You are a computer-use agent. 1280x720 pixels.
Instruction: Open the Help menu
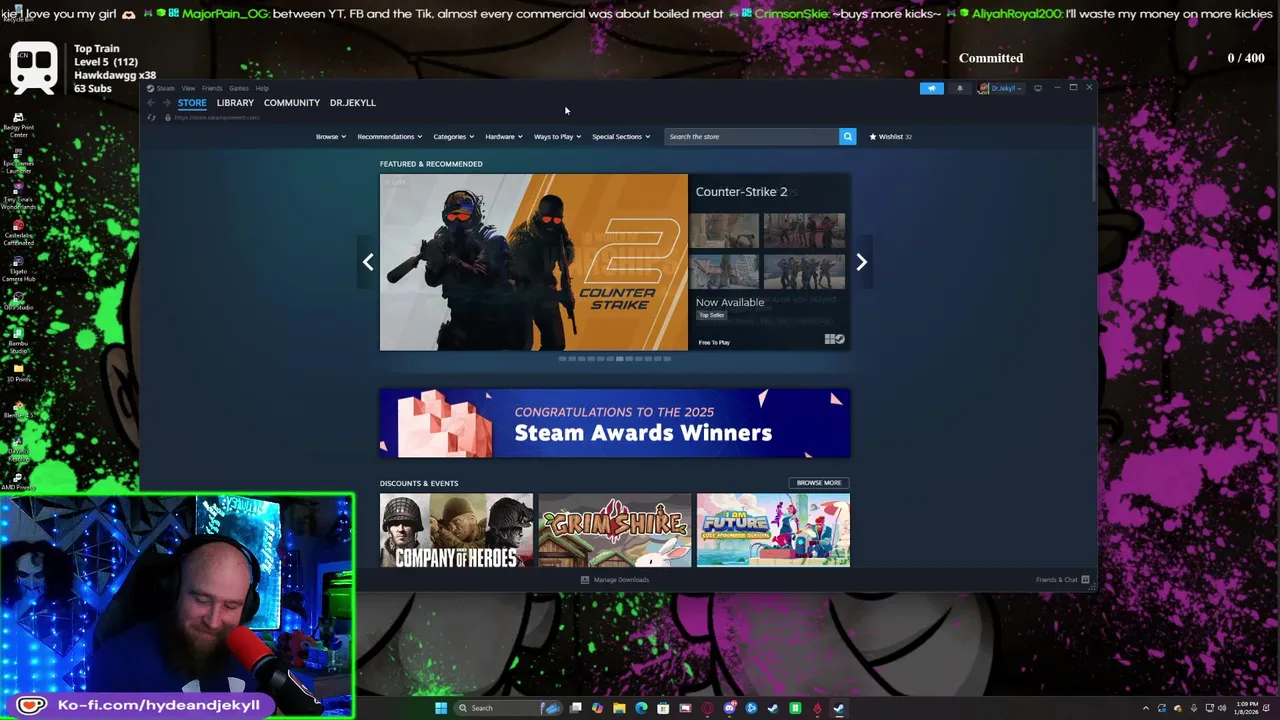[262, 88]
